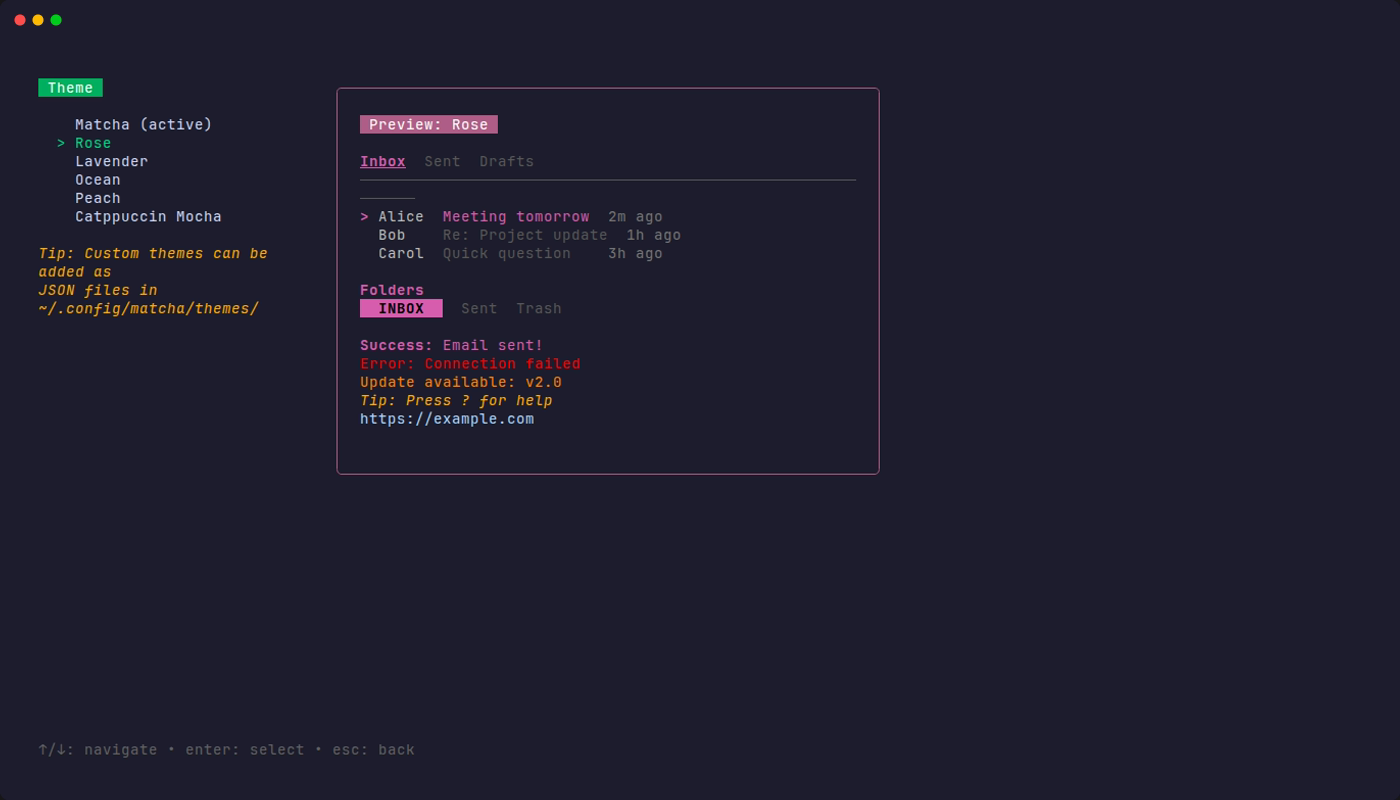Click the green Theme label

(70, 87)
